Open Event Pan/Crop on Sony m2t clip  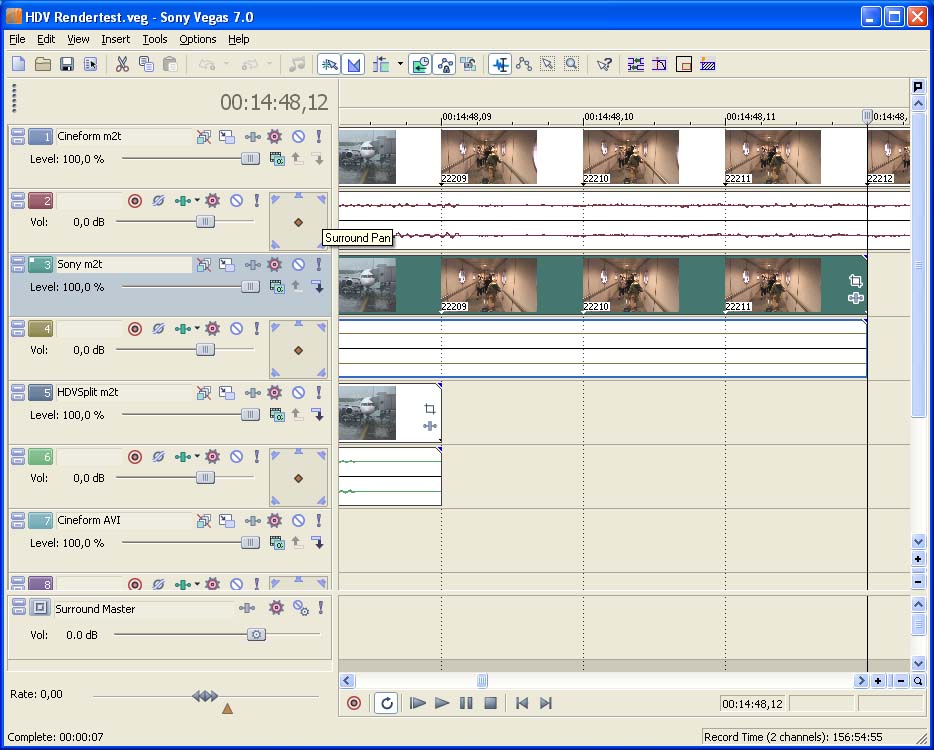point(856,281)
